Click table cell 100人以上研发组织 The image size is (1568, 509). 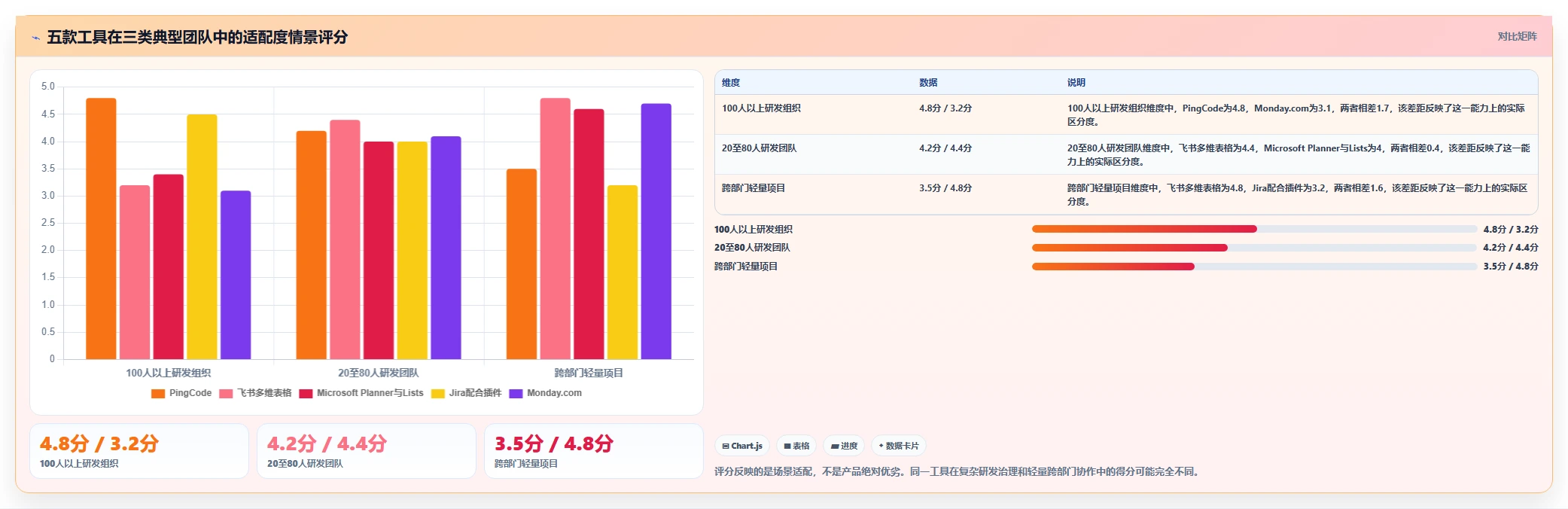[x=761, y=108]
